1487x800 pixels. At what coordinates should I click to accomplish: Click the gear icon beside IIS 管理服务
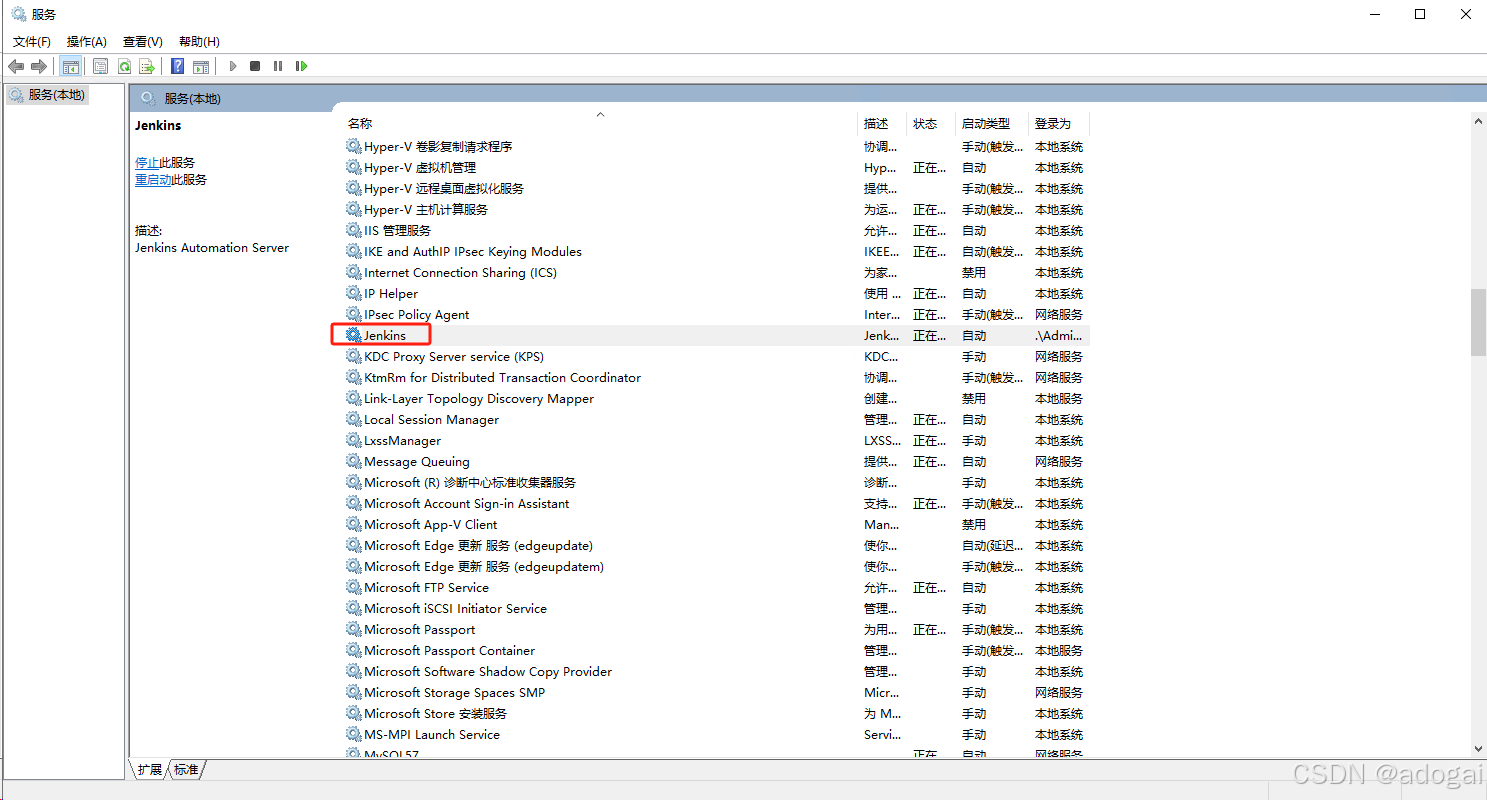[x=354, y=230]
